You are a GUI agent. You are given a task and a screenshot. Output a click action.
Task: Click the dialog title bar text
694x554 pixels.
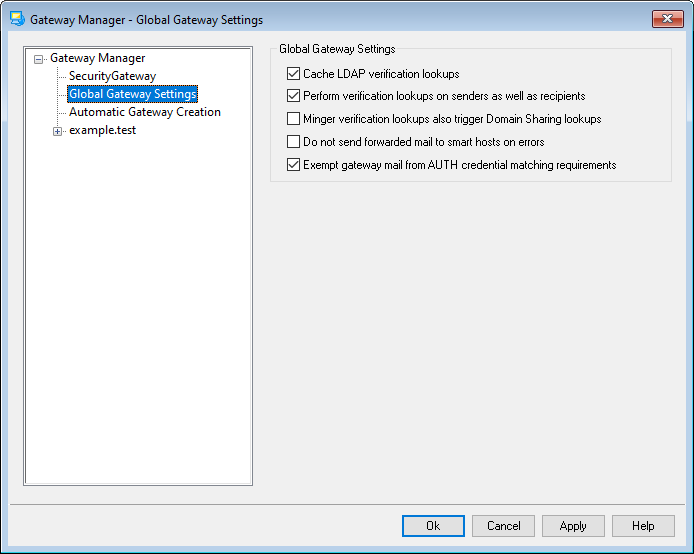(x=146, y=19)
